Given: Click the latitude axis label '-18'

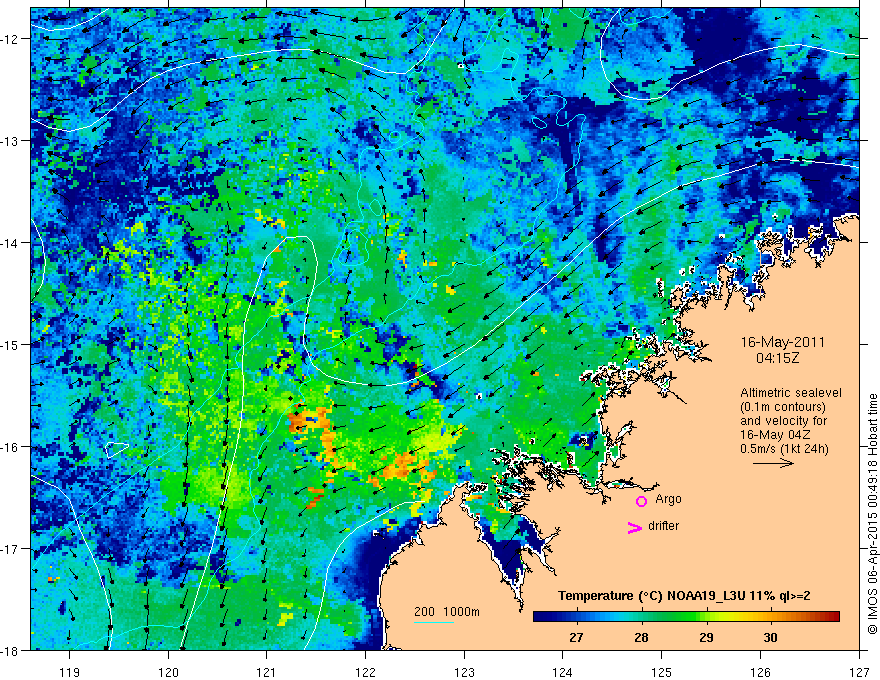Looking at the screenshot, I should tap(11, 650).
